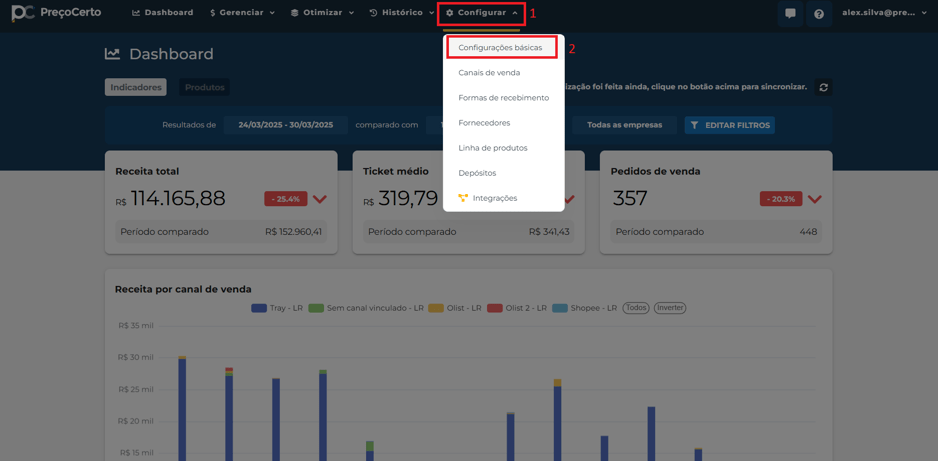Viewport: 938px width, 461px height.
Task: Select Linha de produtos
Action: coord(493,148)
